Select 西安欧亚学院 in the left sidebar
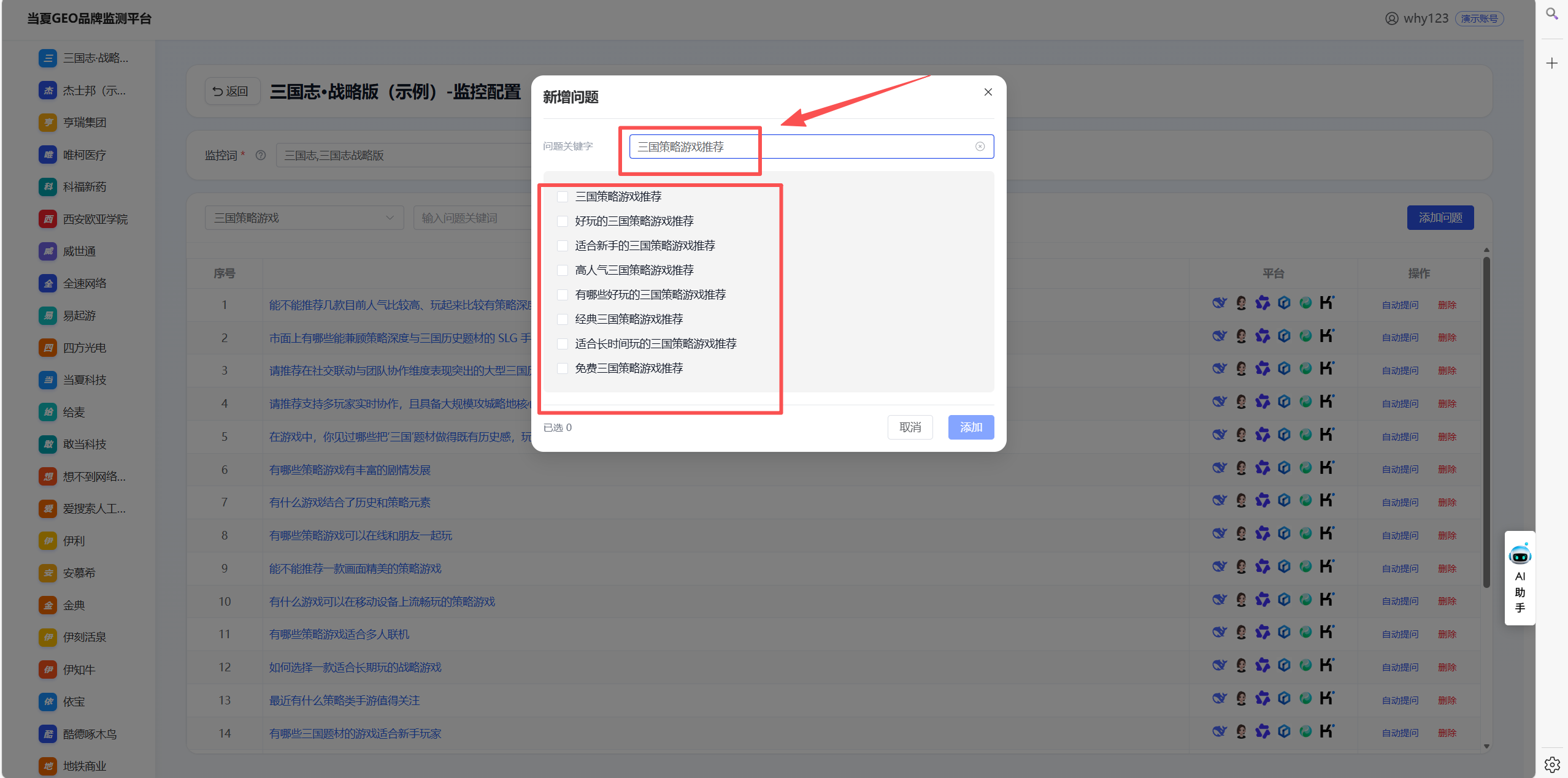The image size is (1568, 778). click(x=95, y=219)
